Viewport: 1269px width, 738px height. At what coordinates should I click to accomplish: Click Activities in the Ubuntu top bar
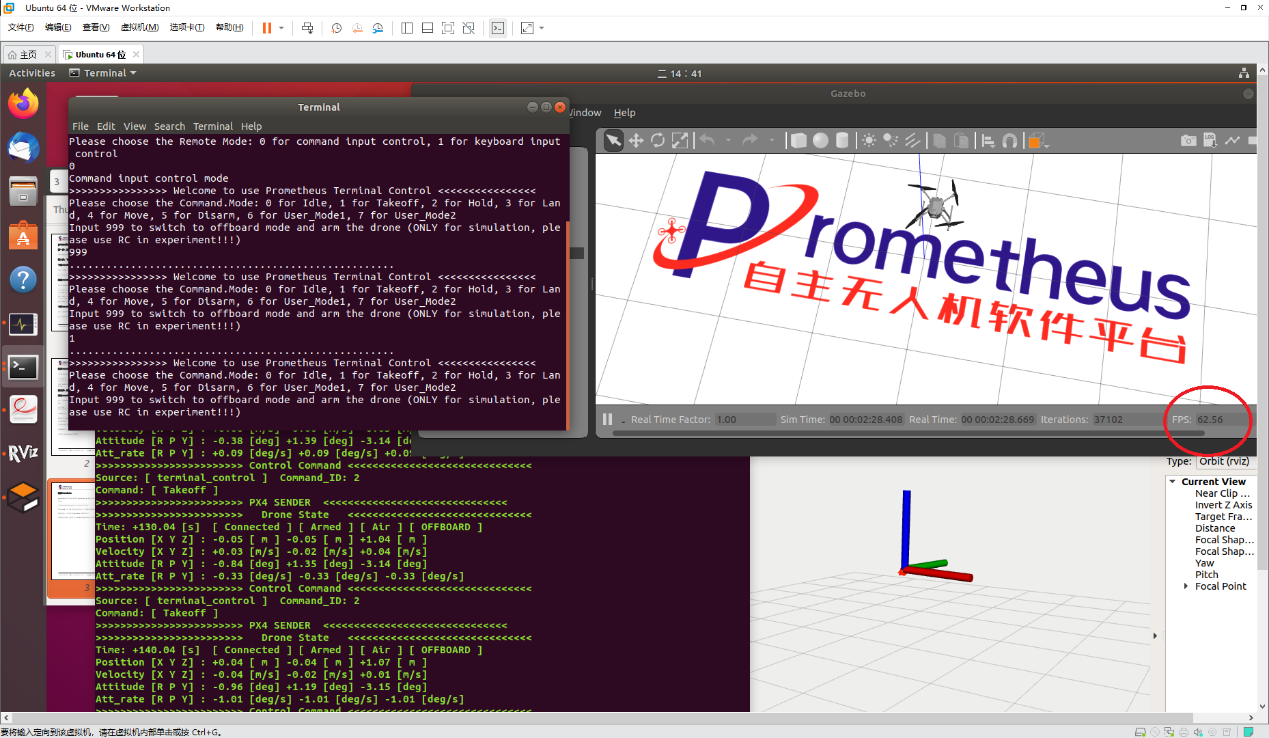point(32,73)
